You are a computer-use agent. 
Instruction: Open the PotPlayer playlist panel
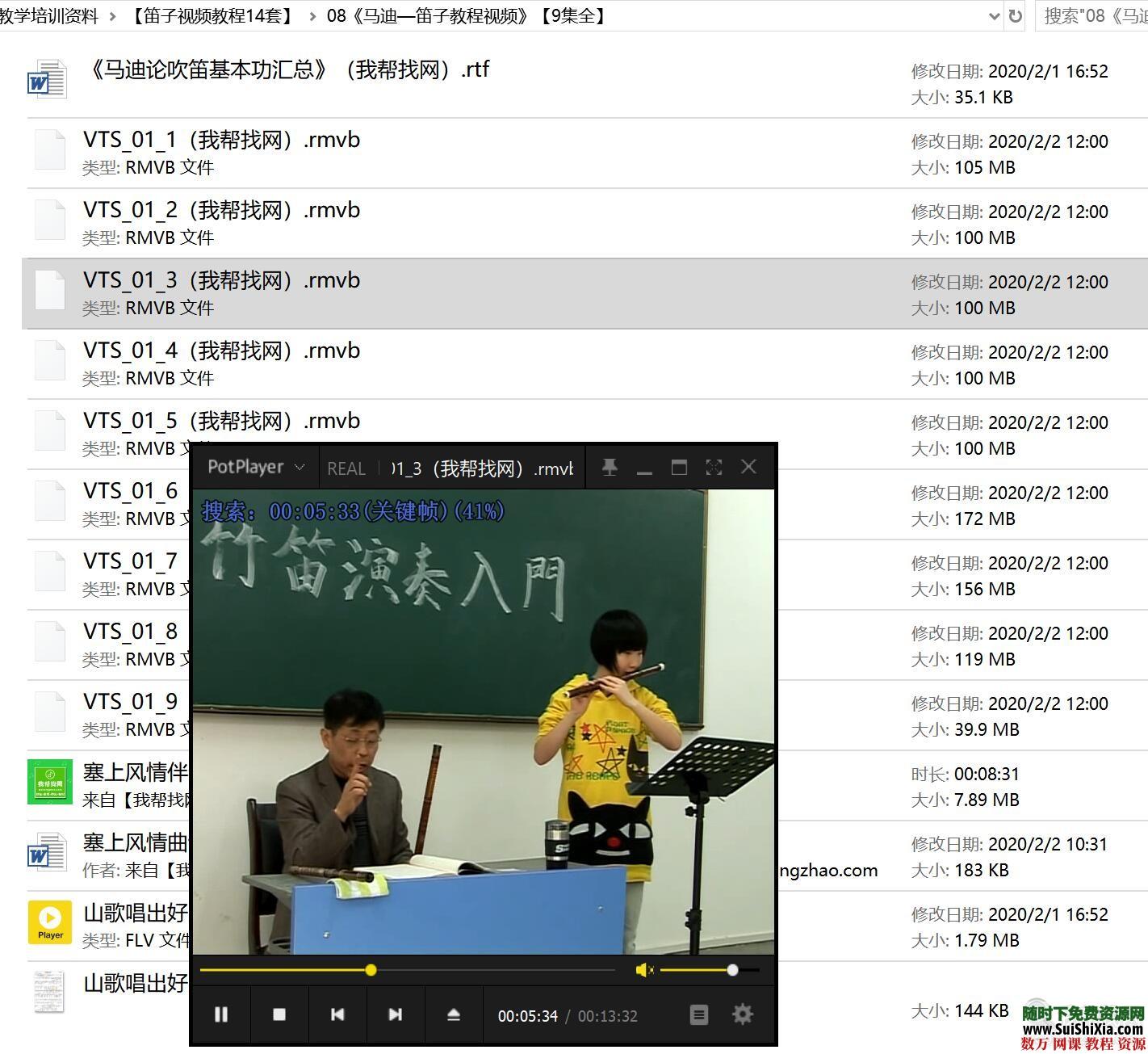tap(698, 1014)
